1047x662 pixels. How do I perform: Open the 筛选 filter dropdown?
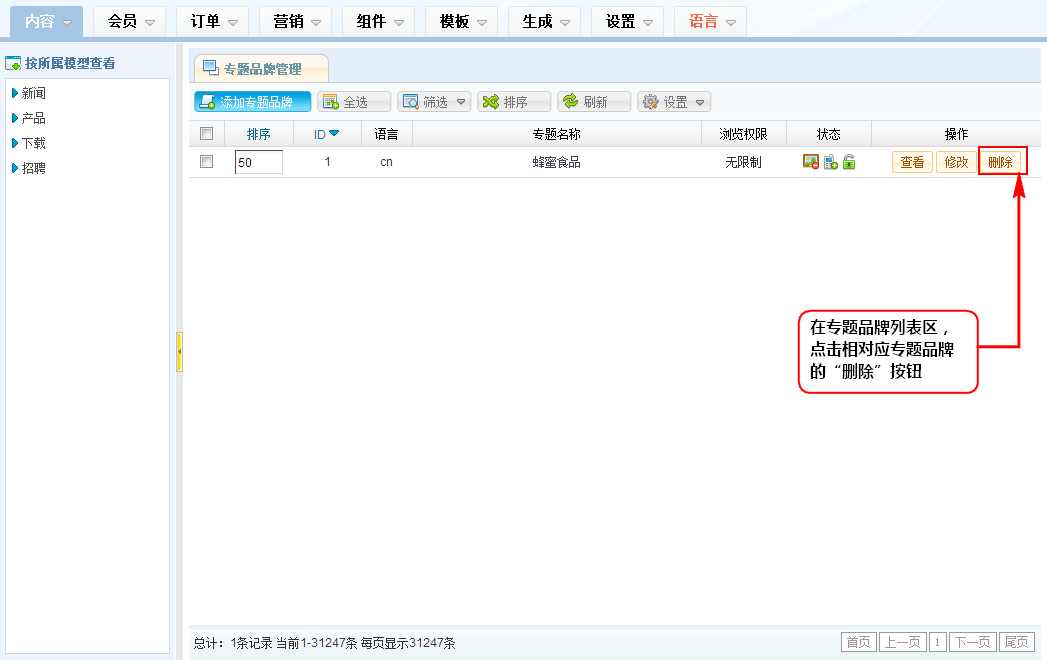coord(434,102)
